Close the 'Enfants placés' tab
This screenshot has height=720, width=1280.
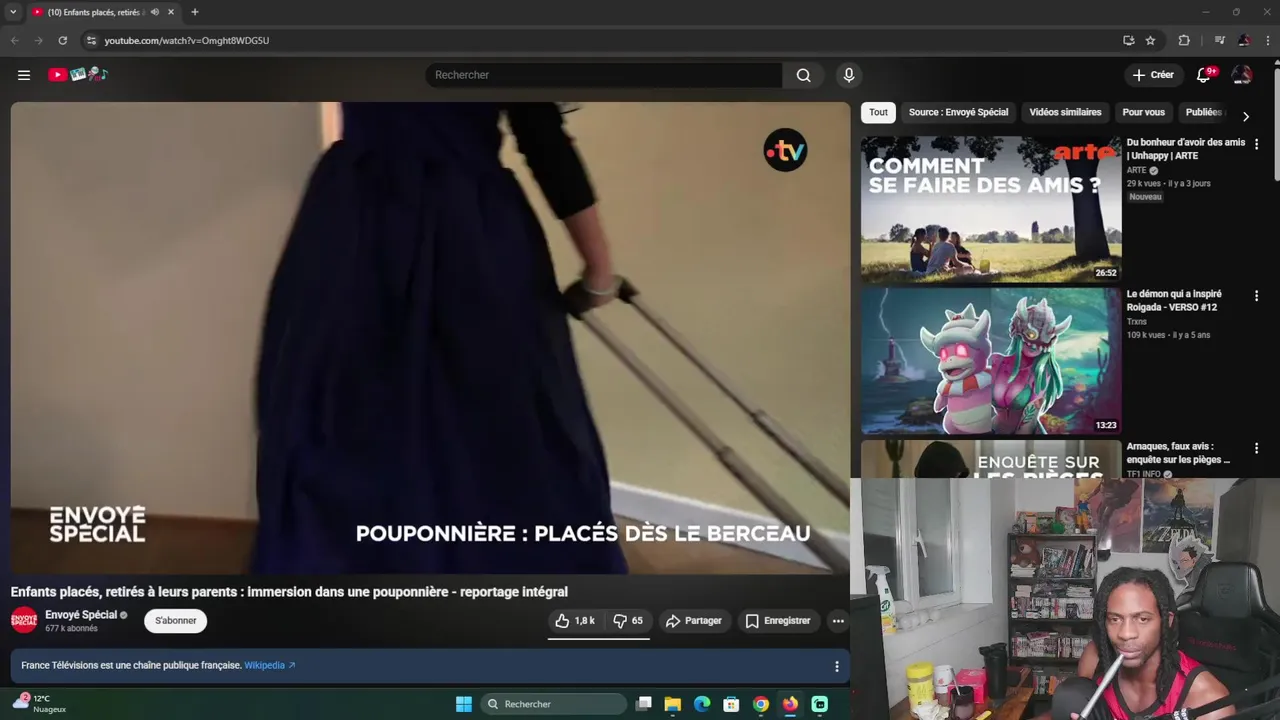coord(171,12)
